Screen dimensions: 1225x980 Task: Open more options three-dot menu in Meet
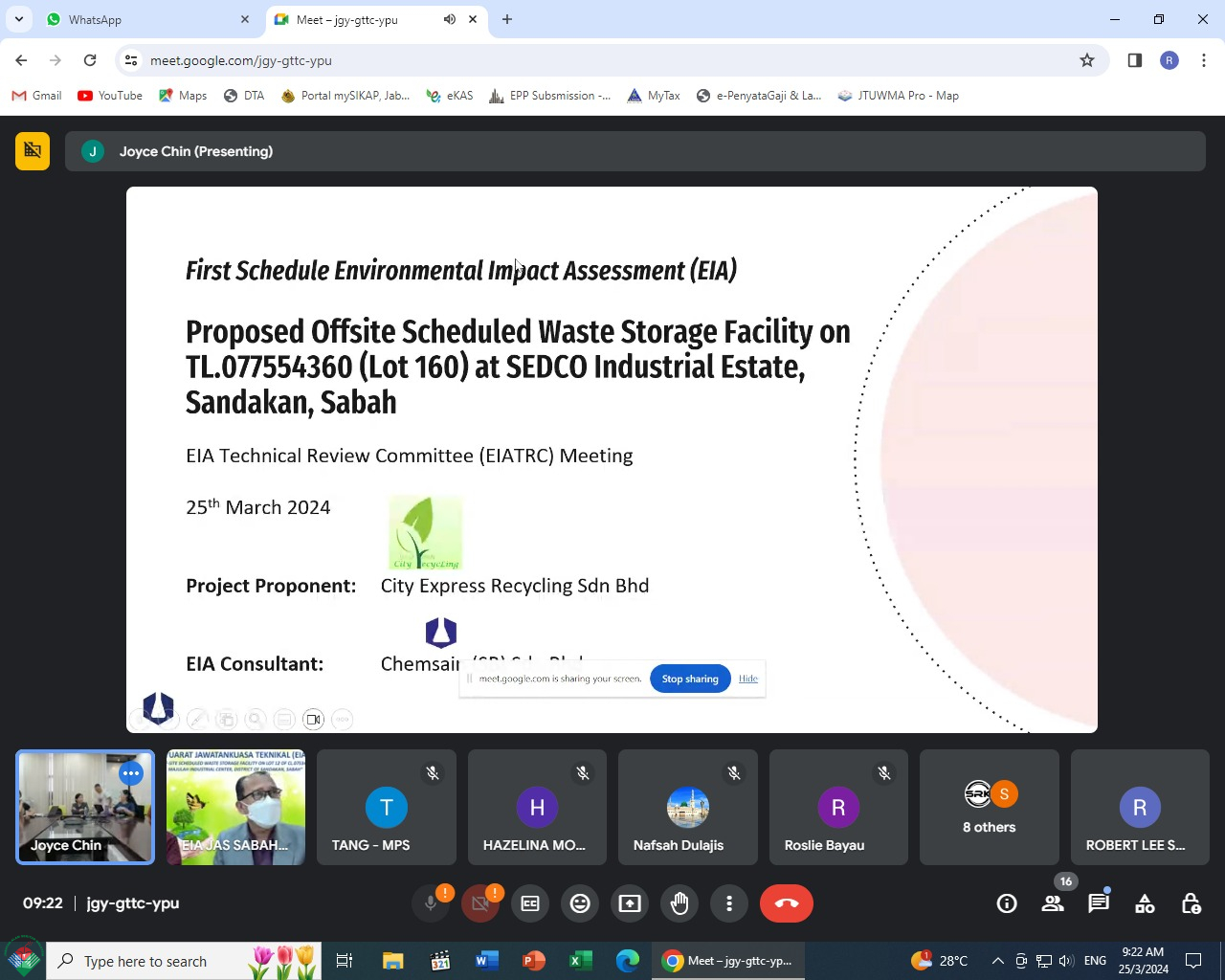(x=729, y=903)
